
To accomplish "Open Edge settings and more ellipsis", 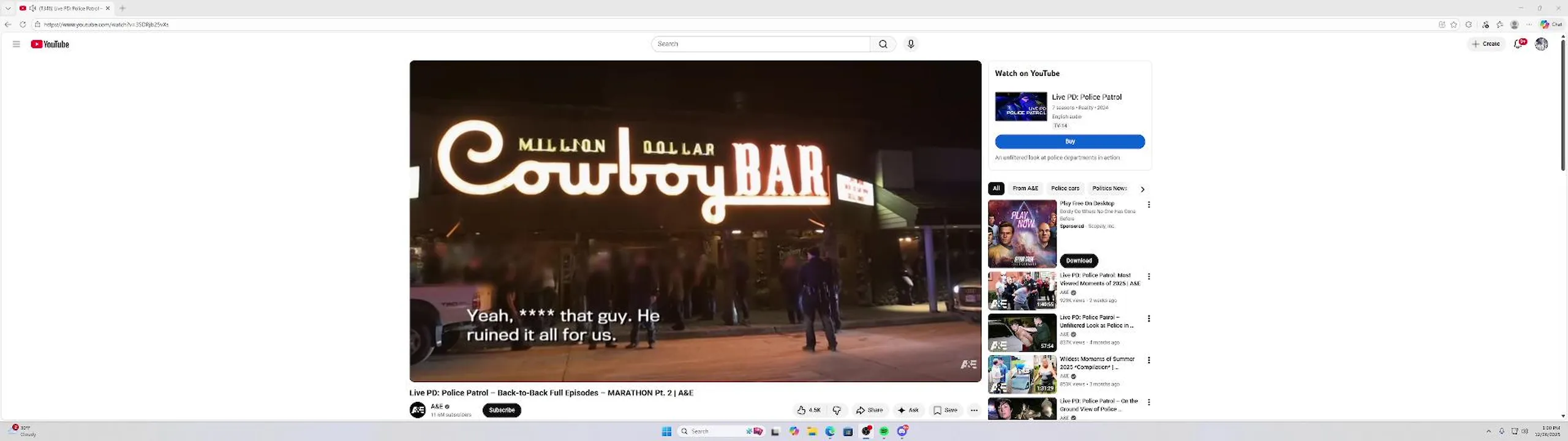I will 1529,24.
